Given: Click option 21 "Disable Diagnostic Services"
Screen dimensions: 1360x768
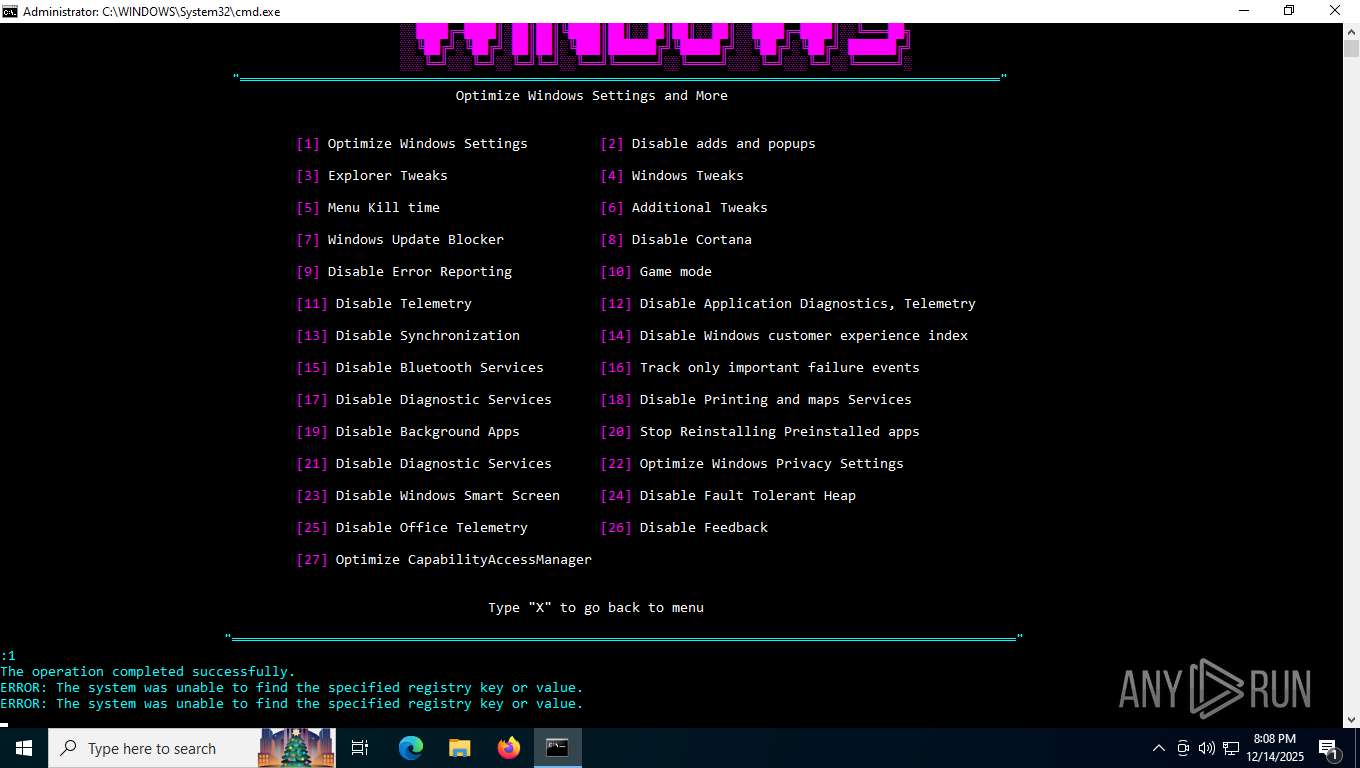Looking at the screenshot, I should pos(443,464).
